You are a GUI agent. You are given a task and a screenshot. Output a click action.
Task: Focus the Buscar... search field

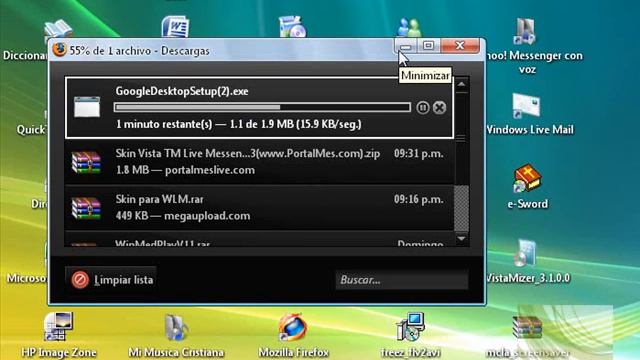402,280
